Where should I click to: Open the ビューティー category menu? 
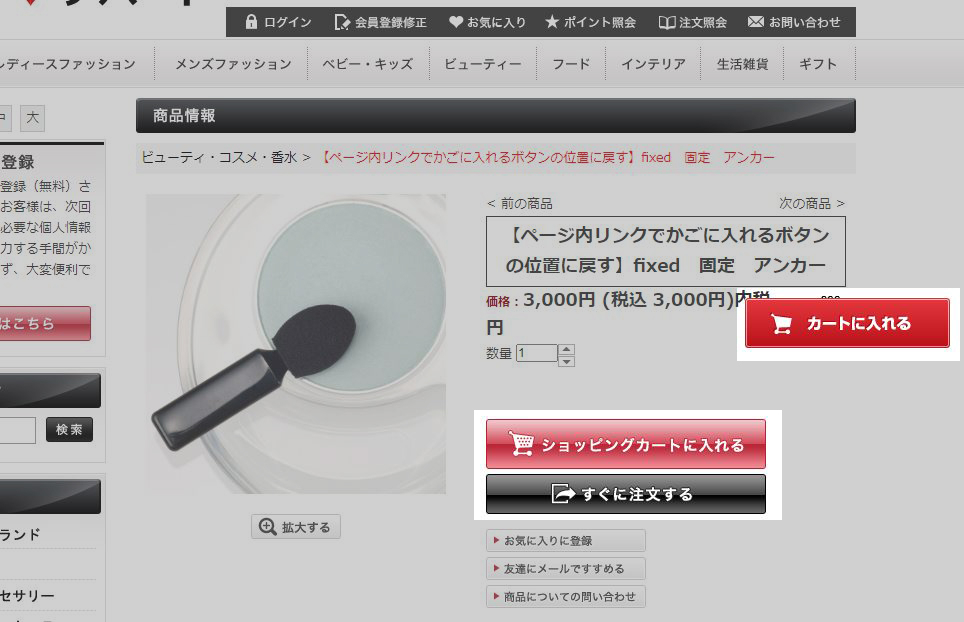[483, 64]
